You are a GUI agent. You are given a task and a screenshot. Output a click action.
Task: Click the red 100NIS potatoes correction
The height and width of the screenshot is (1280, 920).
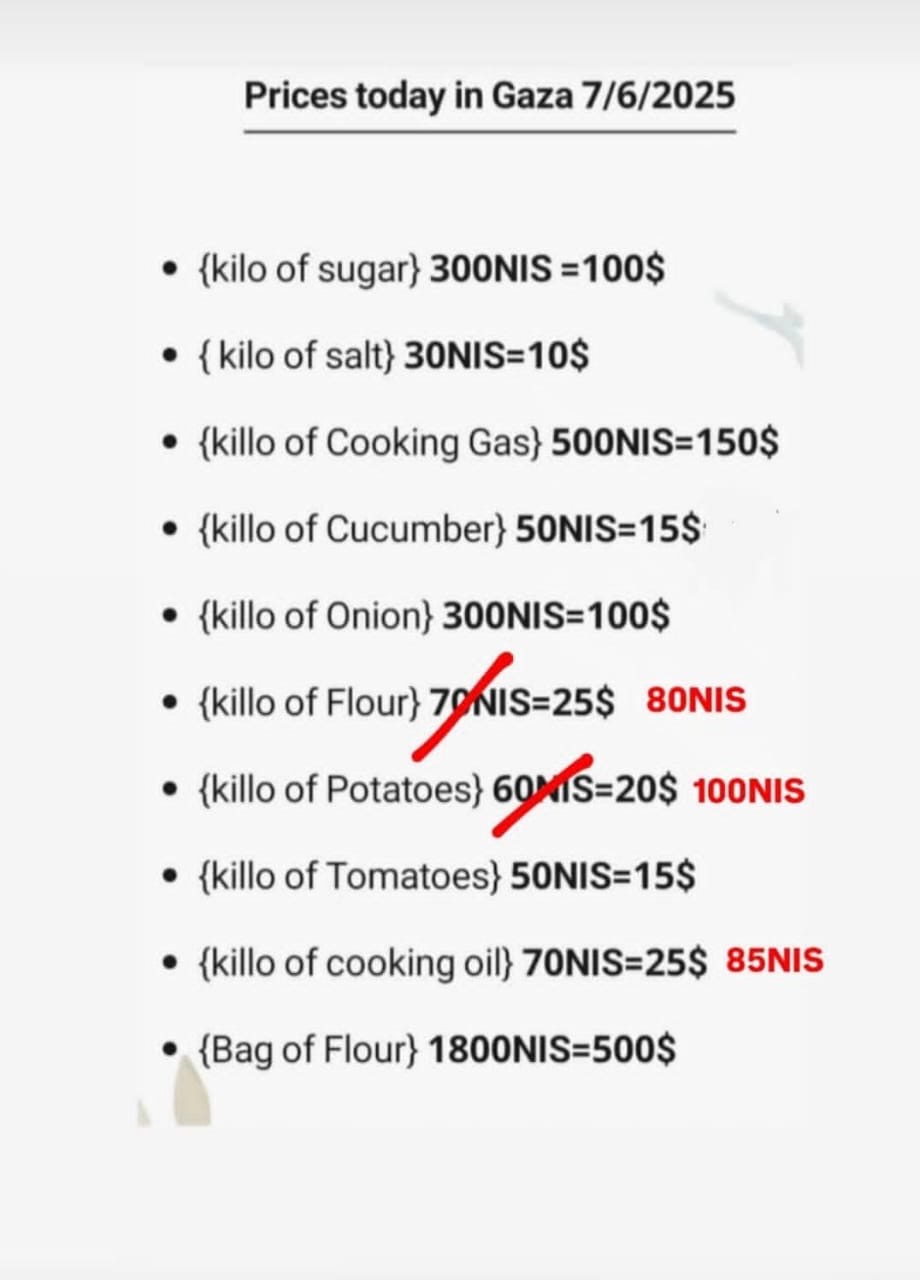click(x=748, y=791)
